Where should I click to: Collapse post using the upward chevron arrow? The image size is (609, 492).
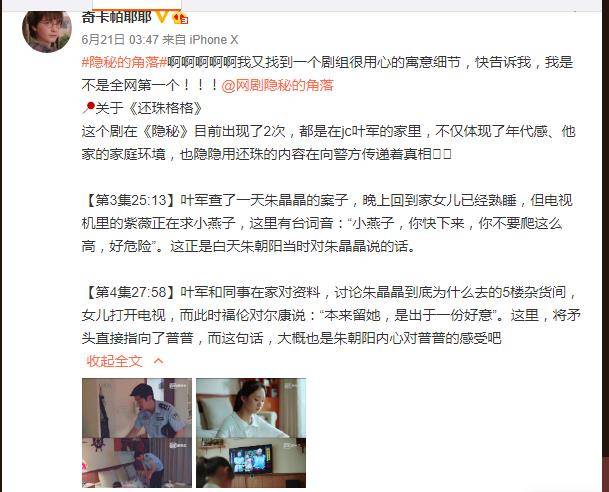tap(158, 361)
